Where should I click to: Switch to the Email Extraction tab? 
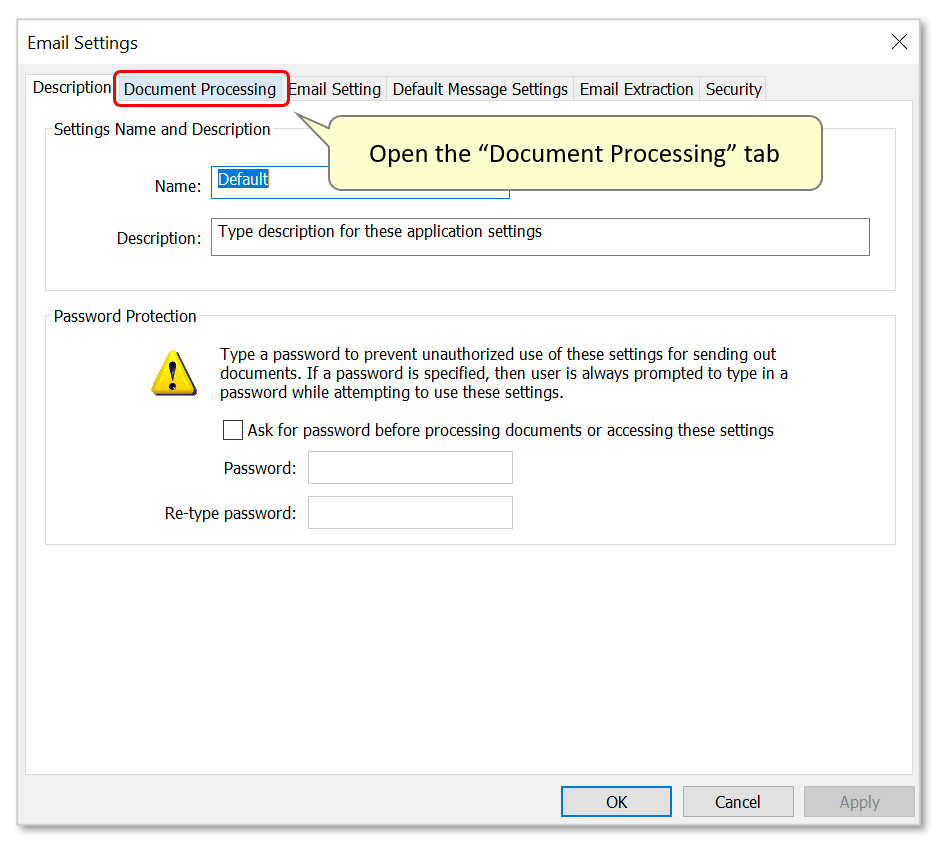(636, 89)
